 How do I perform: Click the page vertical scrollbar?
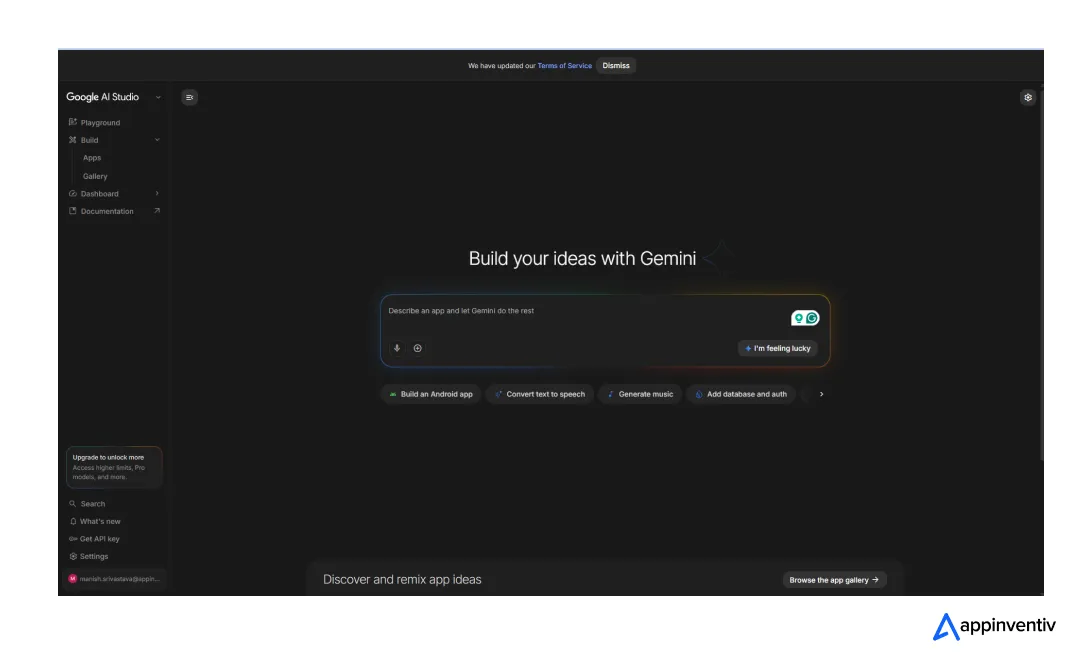[x=1041, y=276]
